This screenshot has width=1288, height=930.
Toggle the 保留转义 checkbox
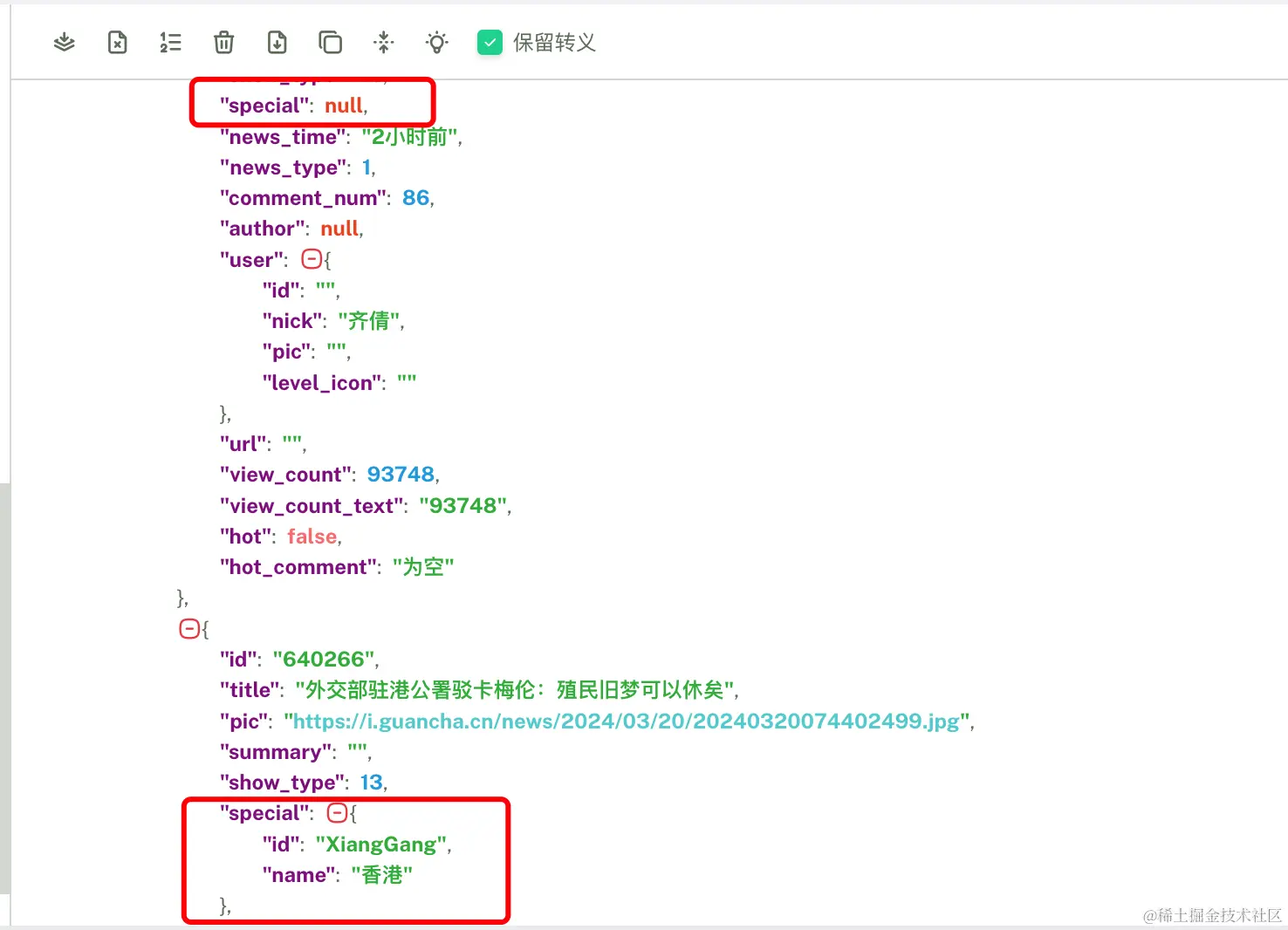pyautogui.click(x=490, y=42)
